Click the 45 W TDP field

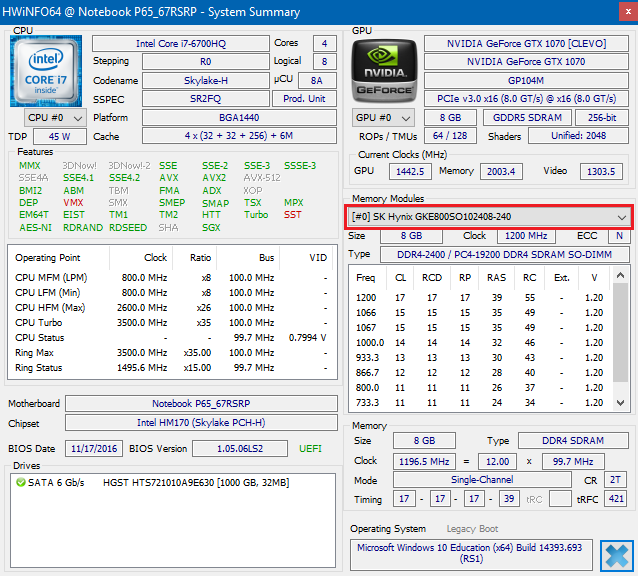pyautogui.click(x=60, y=136)
